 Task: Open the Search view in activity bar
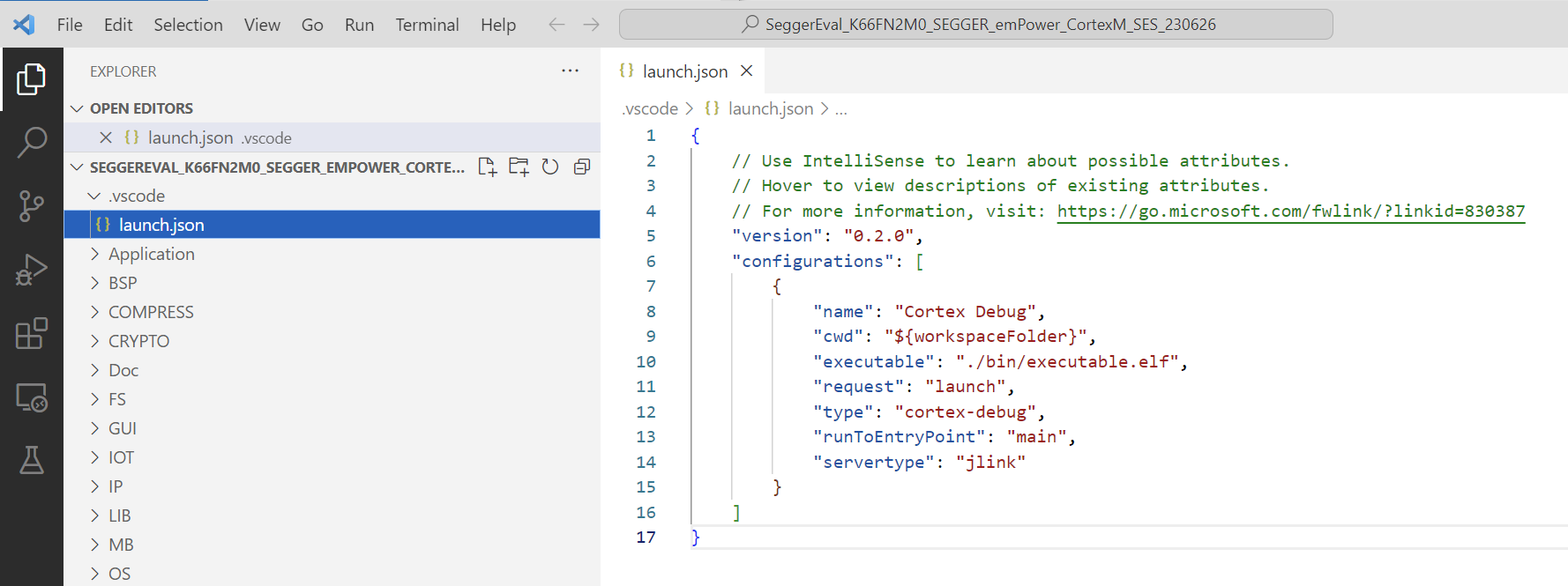32,142
